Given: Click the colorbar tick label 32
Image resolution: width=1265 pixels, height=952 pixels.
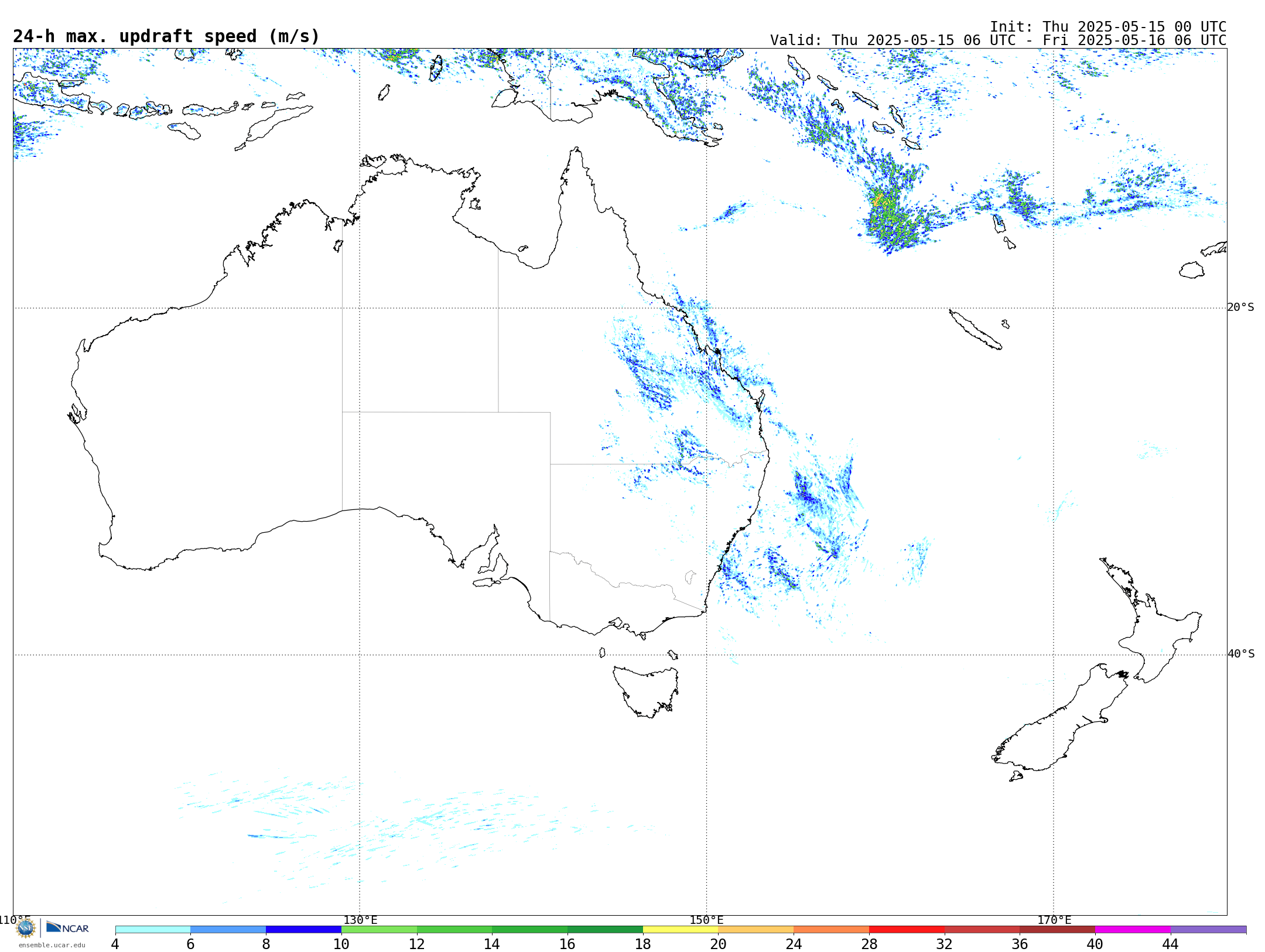Looking at the screenshot, I should pos(945,944).
